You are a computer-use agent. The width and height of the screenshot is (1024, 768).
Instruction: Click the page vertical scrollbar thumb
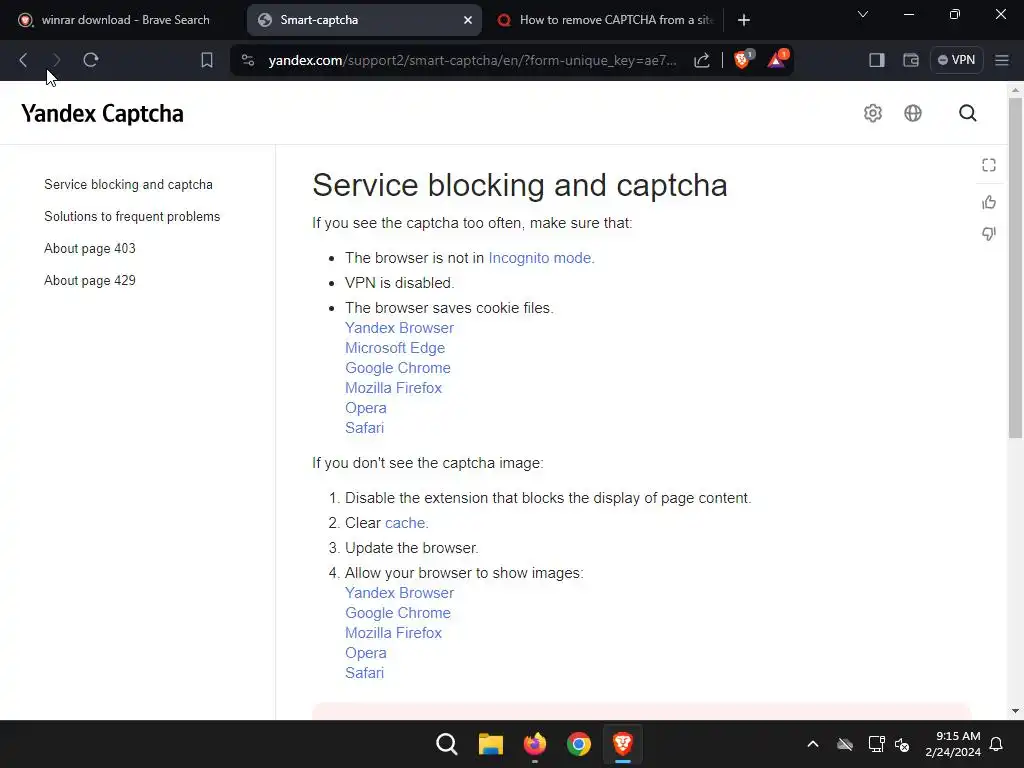1015,268
